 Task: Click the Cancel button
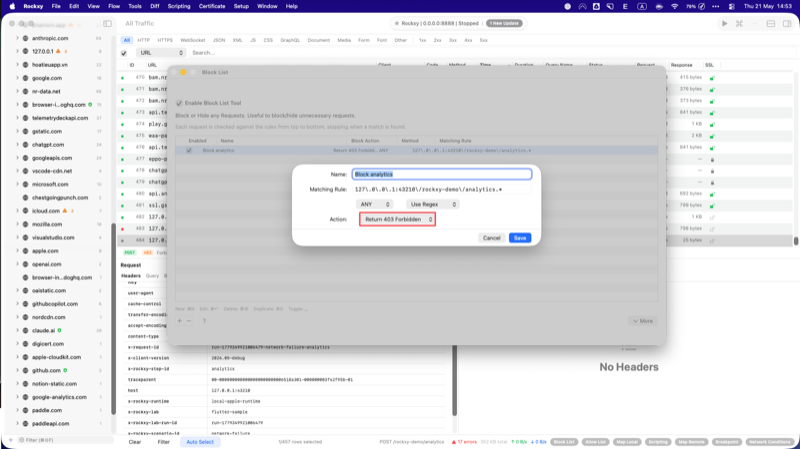tap(492, 238)
